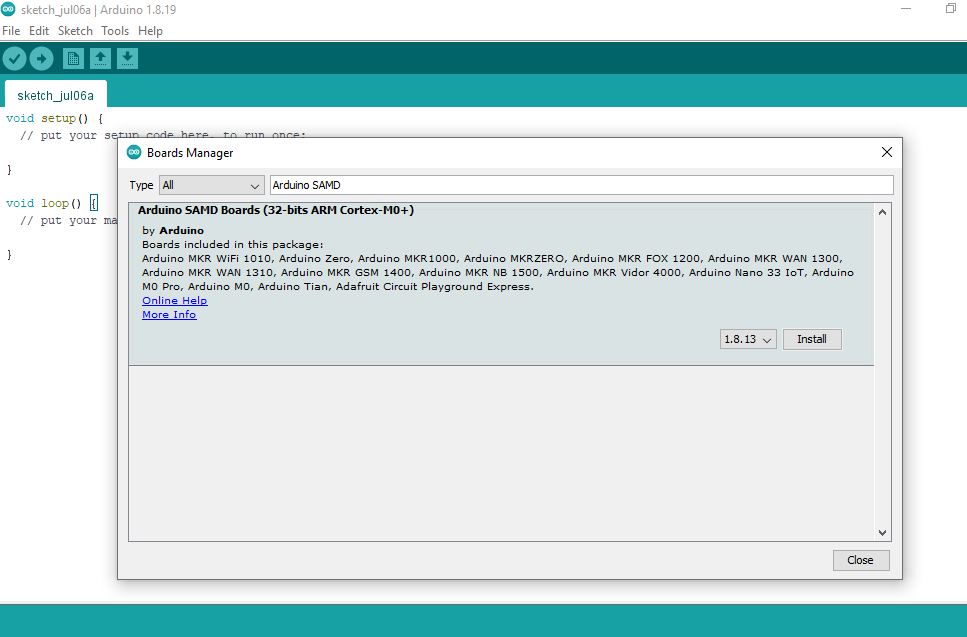Install the Arduino SAMD Boards package
967x637 pixels.
[812, 339]
